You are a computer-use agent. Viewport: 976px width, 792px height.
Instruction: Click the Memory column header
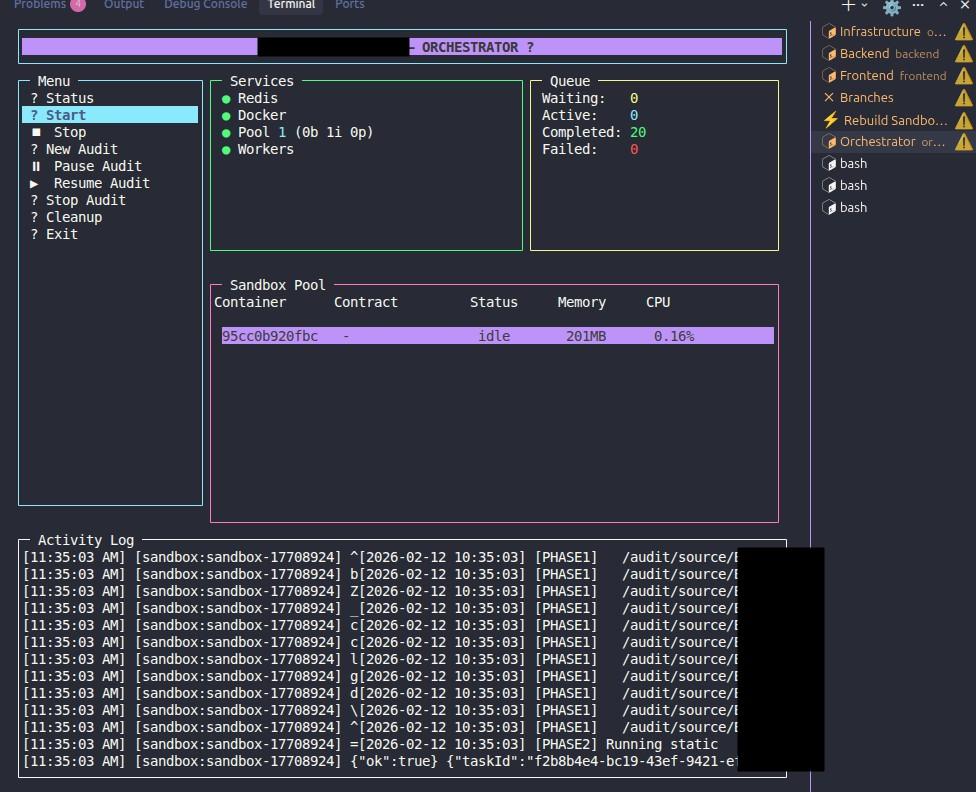[581, 302]
